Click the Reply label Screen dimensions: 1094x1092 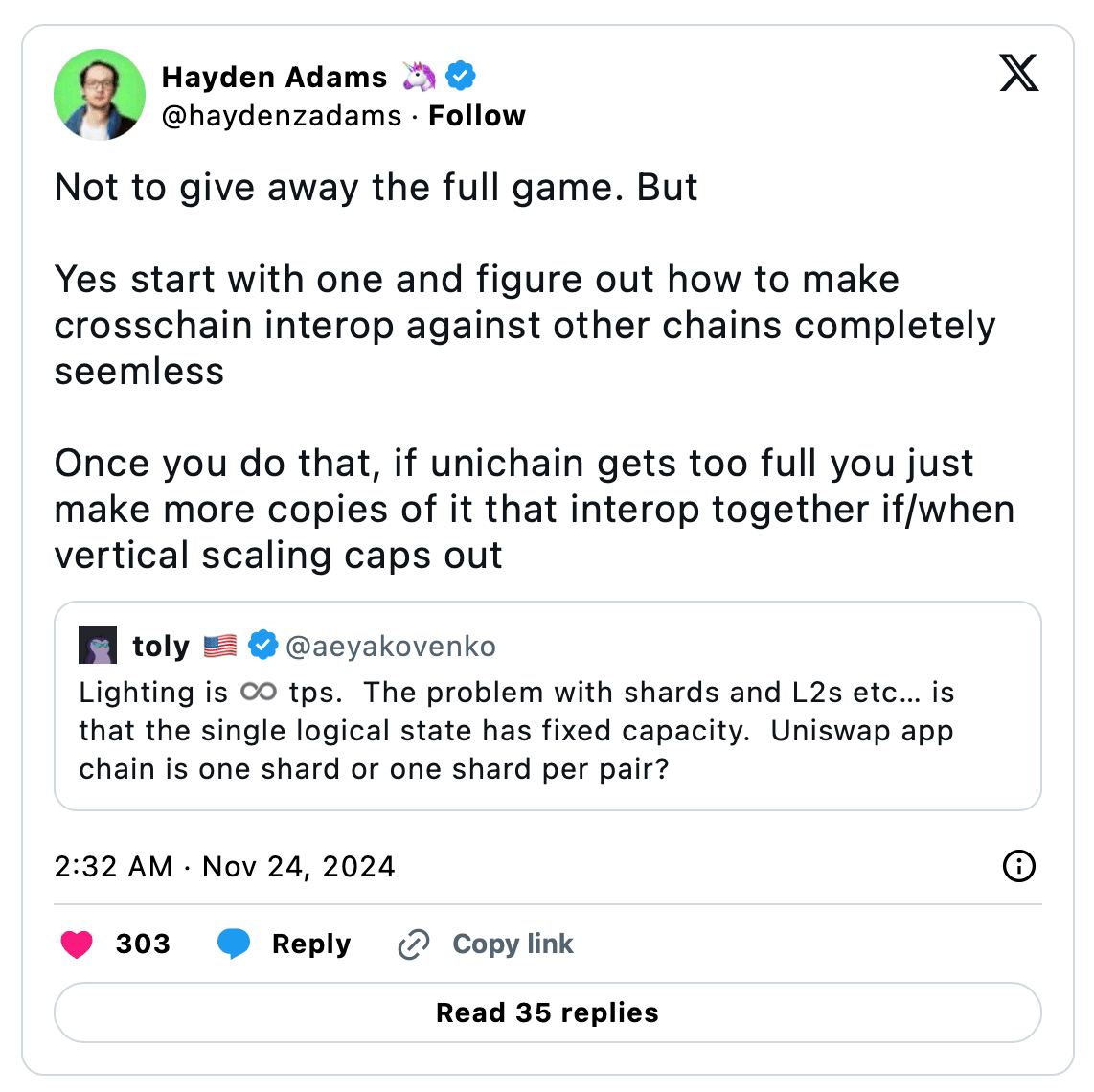(311, 944)
